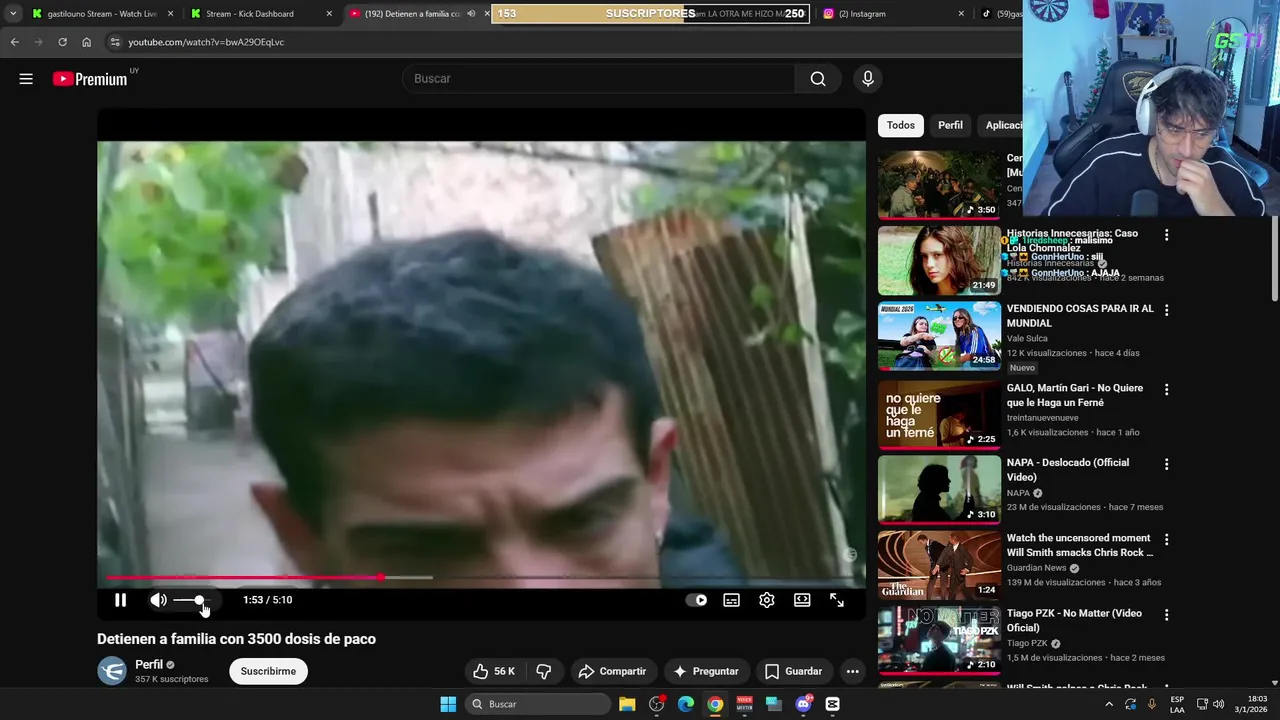Seek on the red video progress bar

(x=481, y=578)
